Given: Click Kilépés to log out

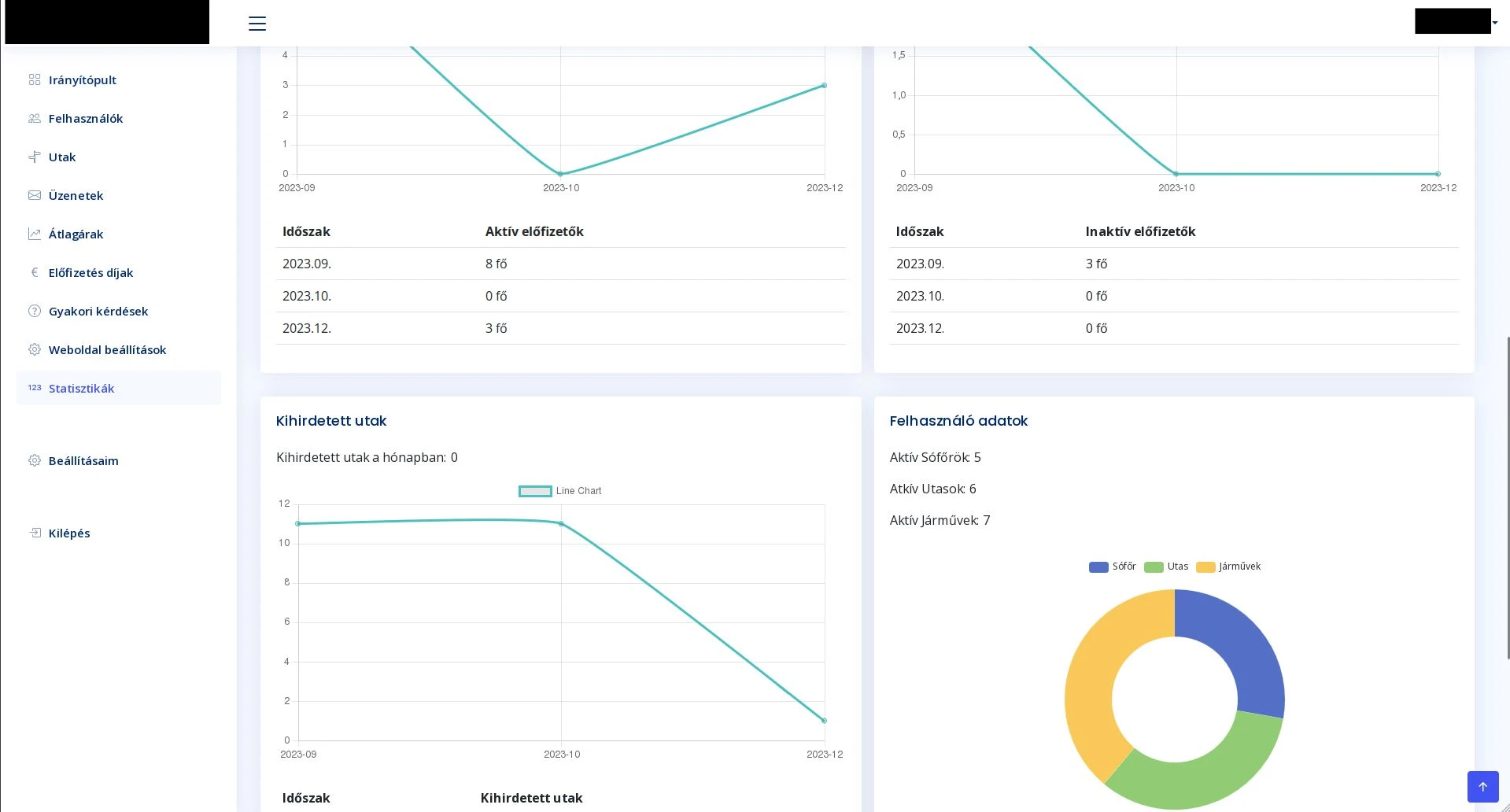Looking at the screenshot, I should coord(69,533).
